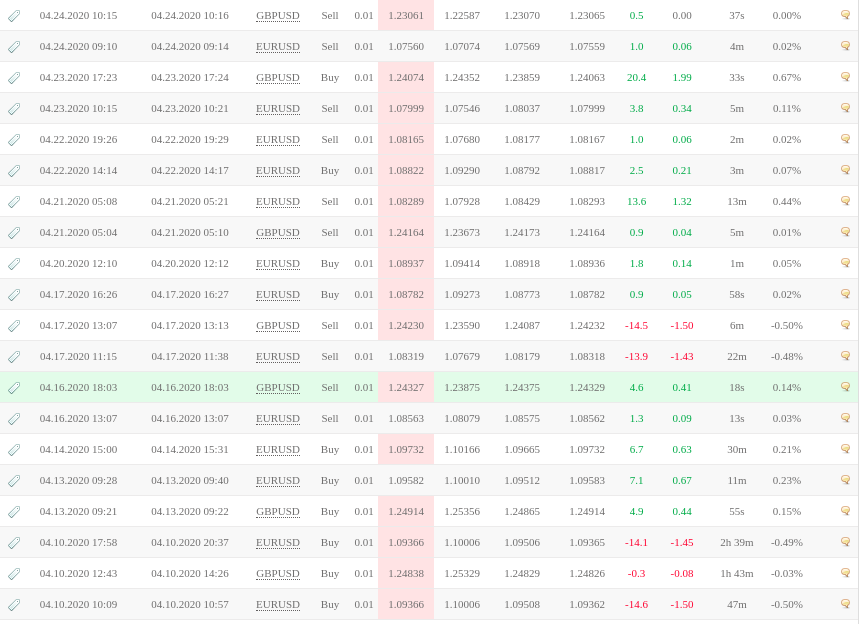Open comment bubble for trade opened 04.16.2020 18:03
This screenshot has height=624, width=859.
pos(845,387)
